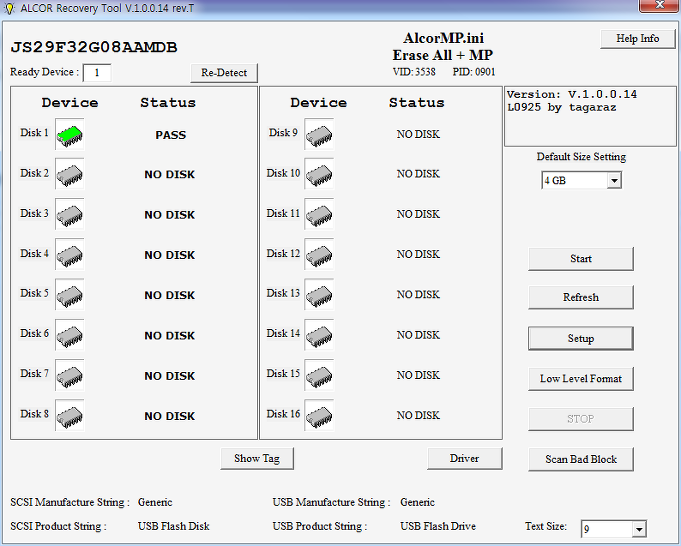Click the Disk 16 chip icon
Viewport: 681px width, 546px height.
319,416
